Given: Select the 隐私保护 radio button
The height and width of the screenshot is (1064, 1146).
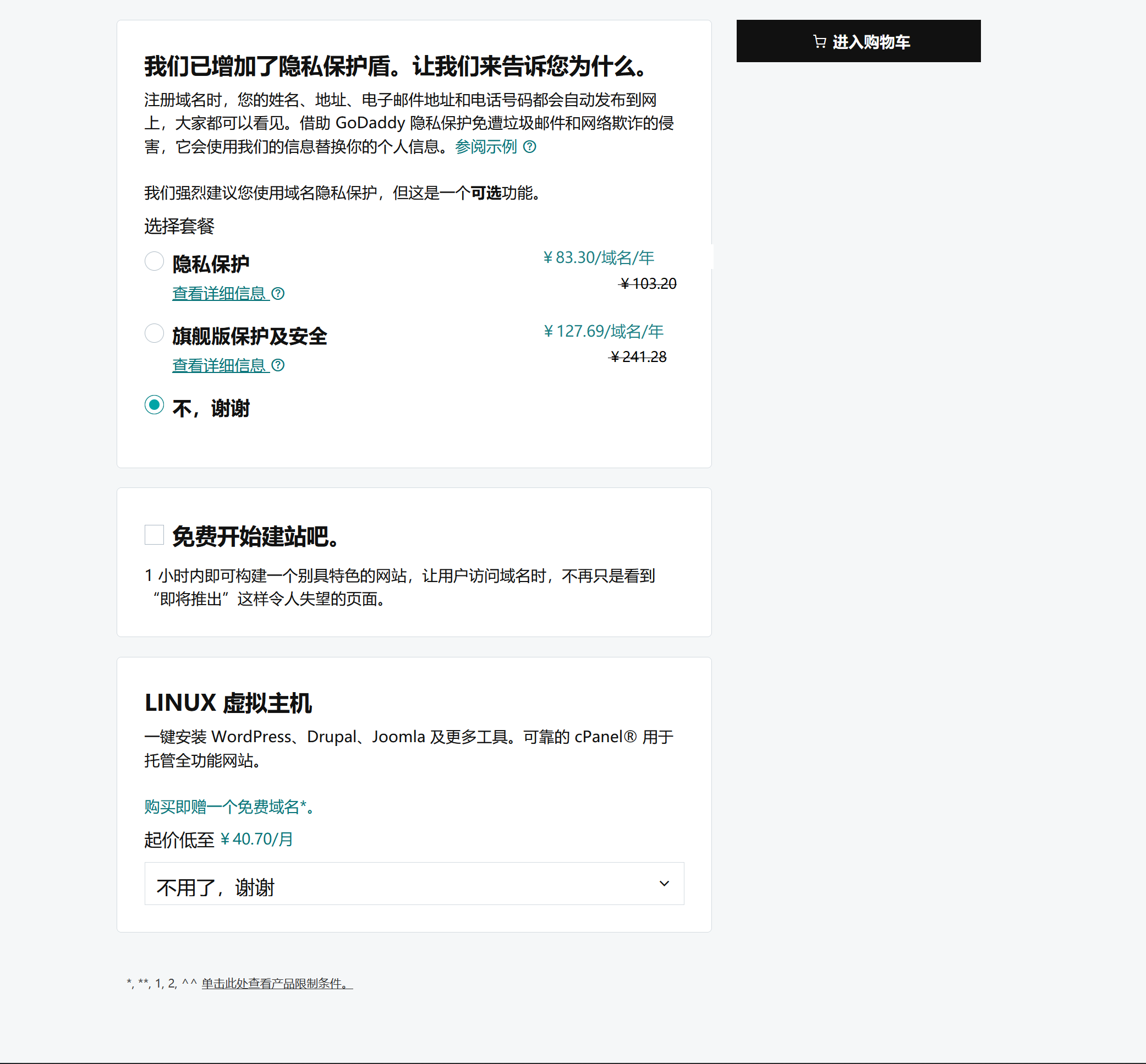Looking at the screenshot, I should 153,261.
